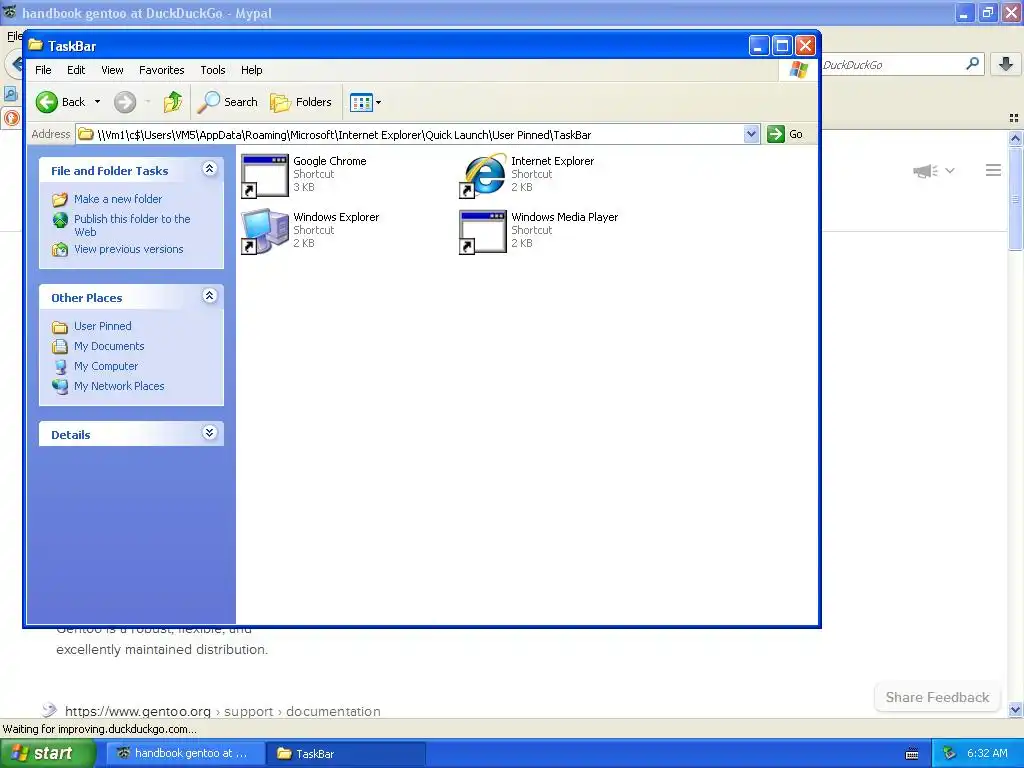This screenshot has width=1024, height=768.
Task: Expand the Details panel
Action: coord(209,432)
